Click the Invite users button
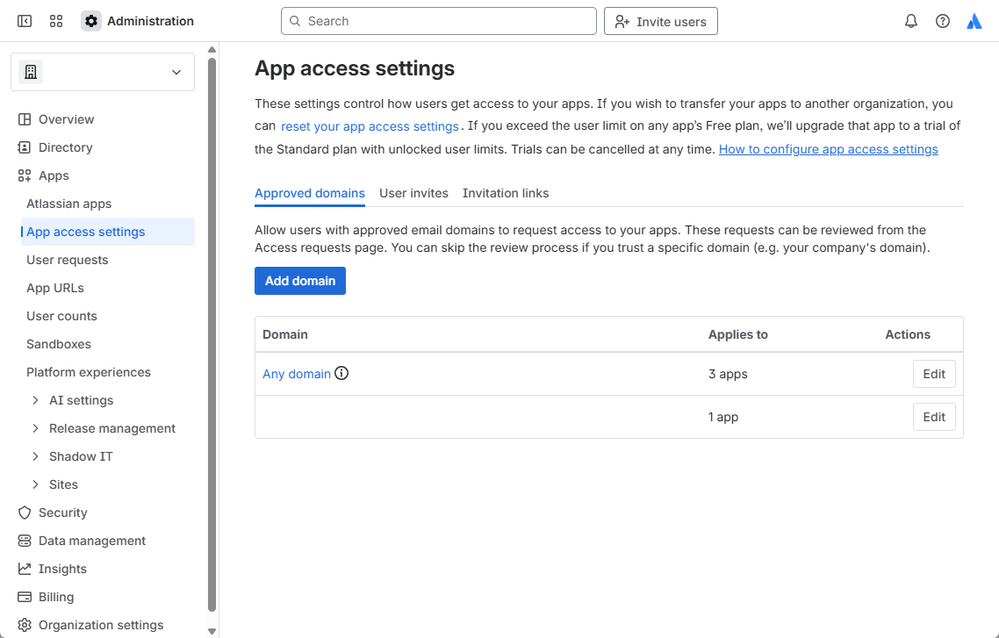Screen dimensions: 999x638 pyautogui.click(x=661, y=21)
